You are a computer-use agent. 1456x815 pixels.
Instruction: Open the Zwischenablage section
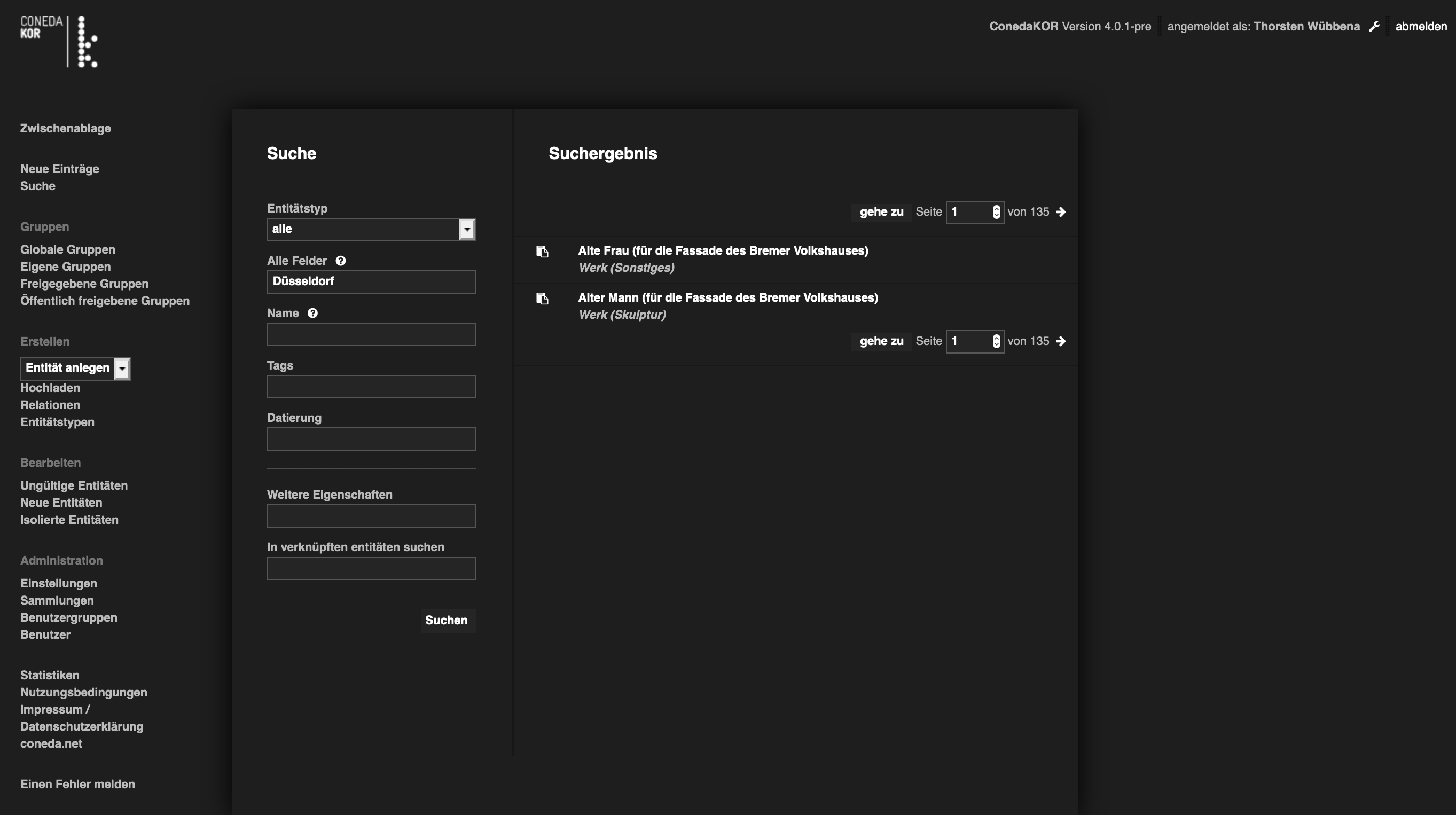click(x=65, y=128)
